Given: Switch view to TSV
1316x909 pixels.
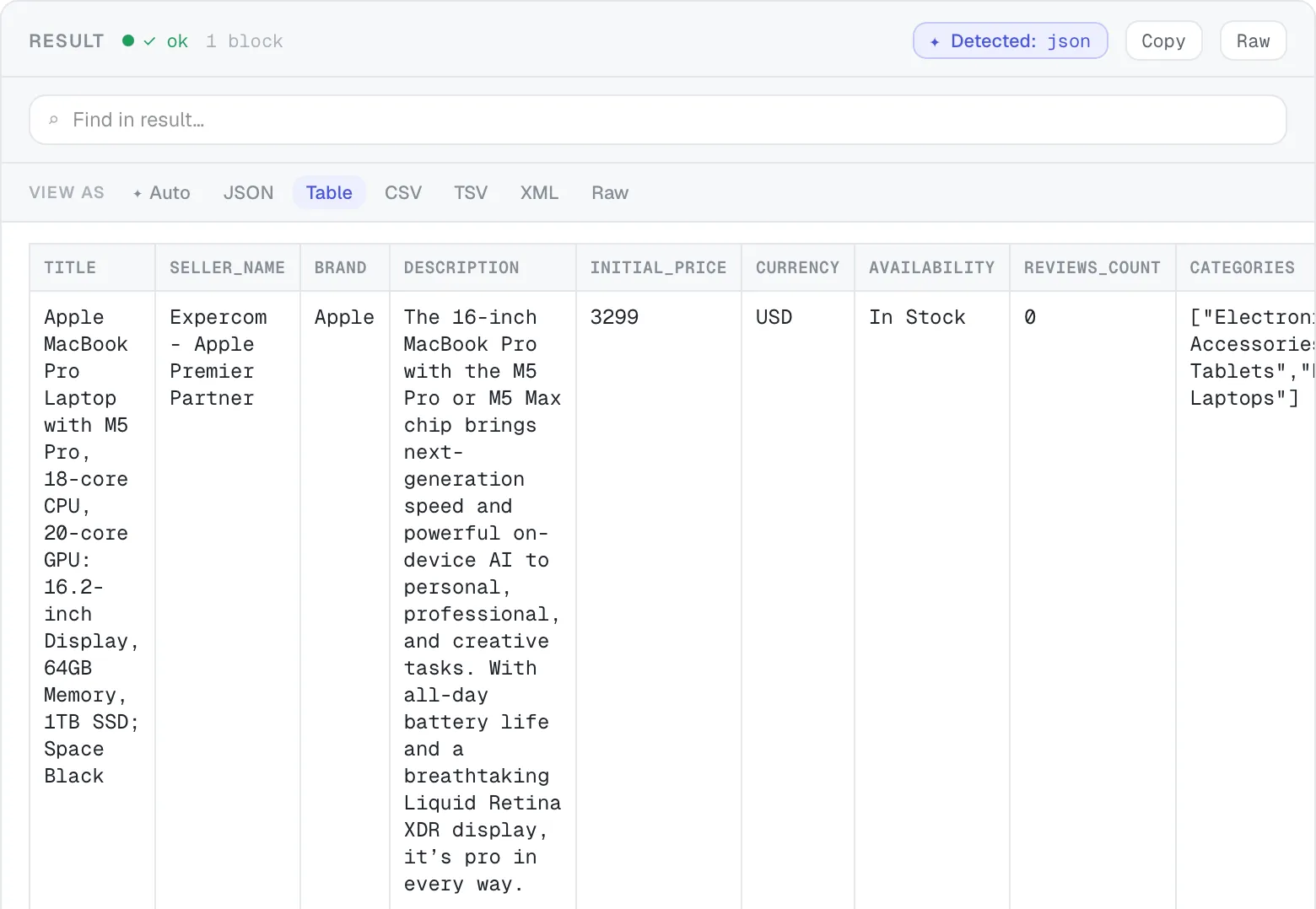Looking at the screenshot, I should point(471,192).
